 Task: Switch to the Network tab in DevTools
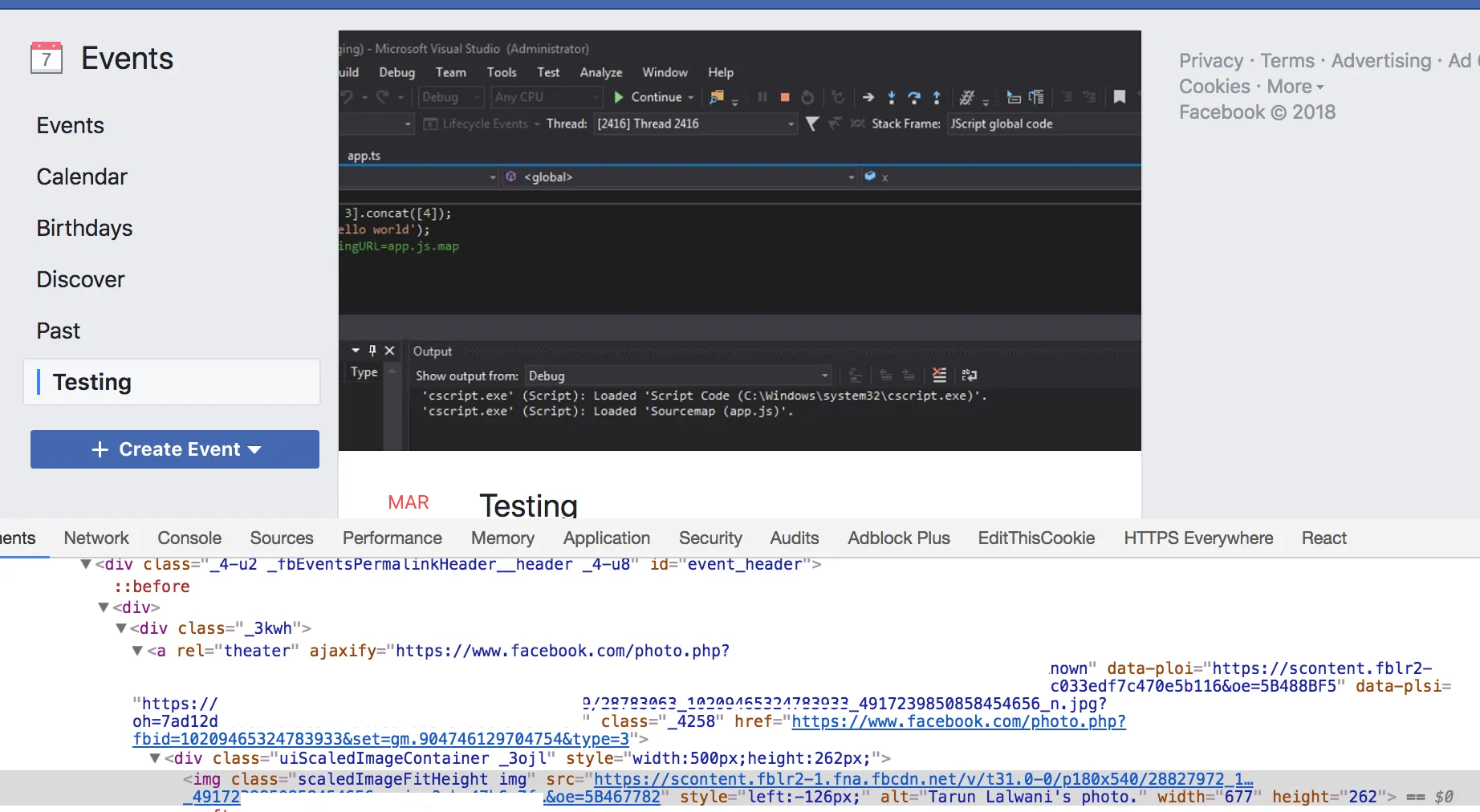click(96, 538)
